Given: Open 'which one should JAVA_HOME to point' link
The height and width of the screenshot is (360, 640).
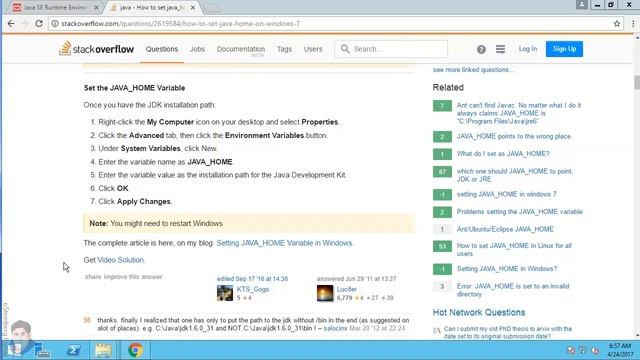Looking at the screenshot, I should pyautogui.click(x=515, y=175).
